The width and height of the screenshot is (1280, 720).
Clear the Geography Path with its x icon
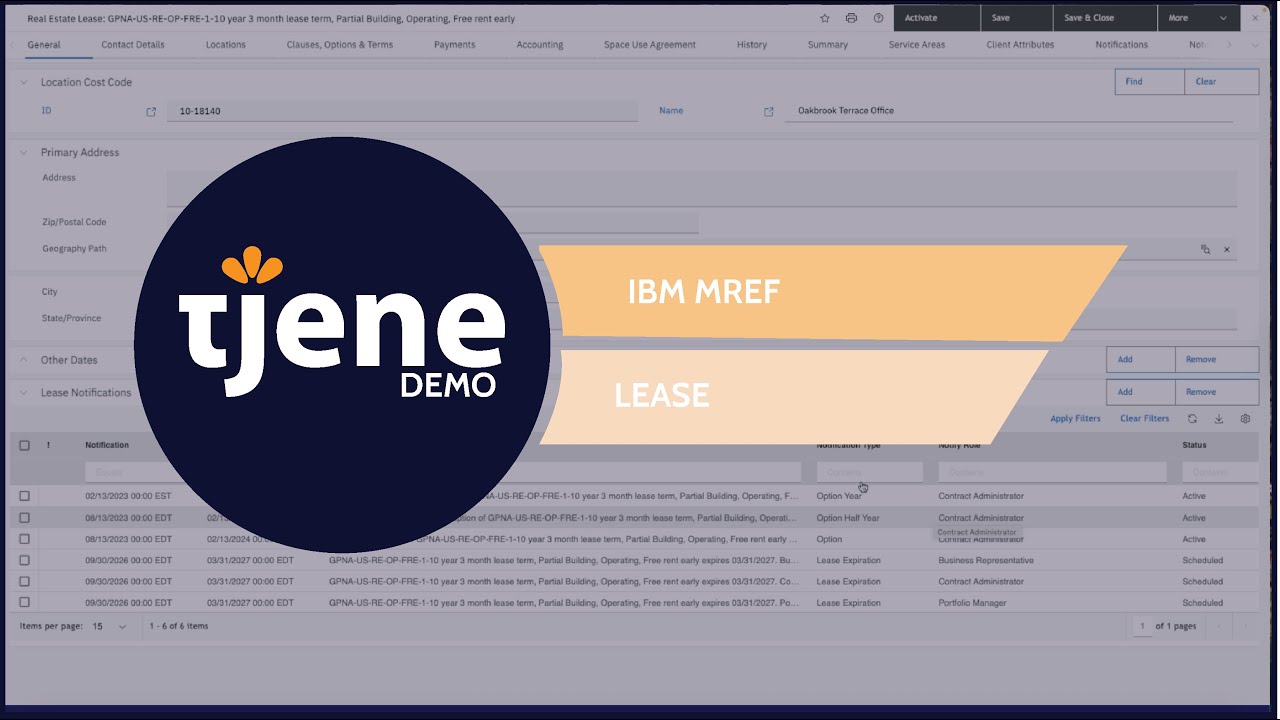[1227, 249]
